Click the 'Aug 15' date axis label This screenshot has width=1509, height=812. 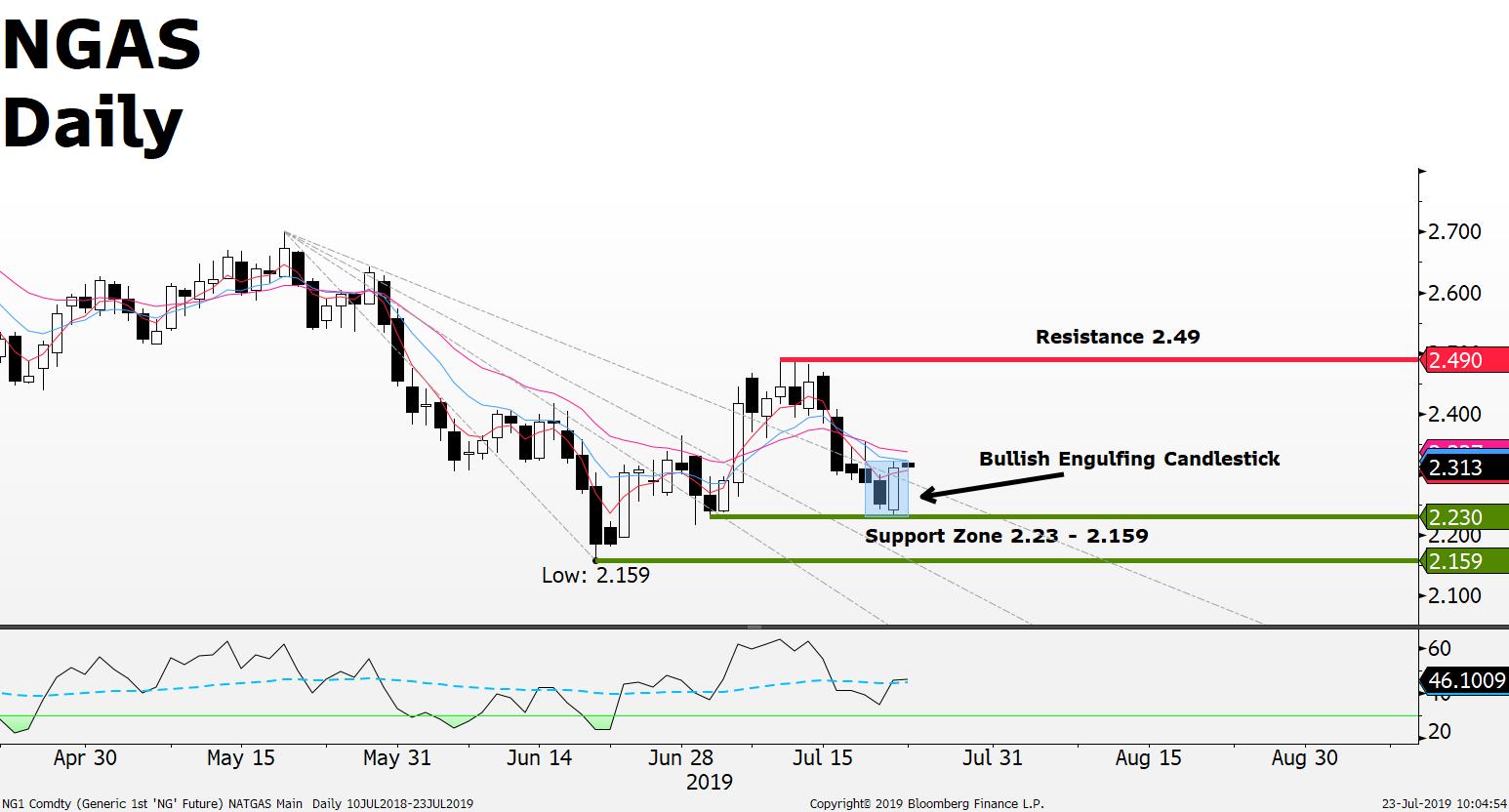click(1147, 757)
